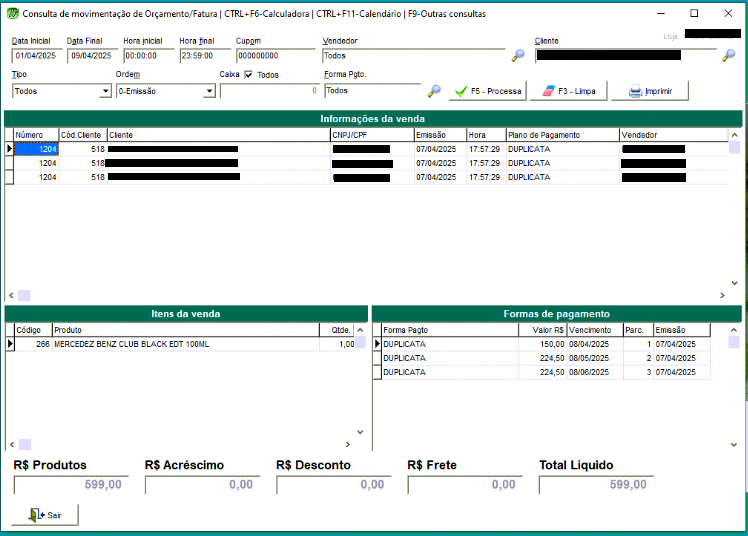Click the application icon in the title bar

point(13,14)
